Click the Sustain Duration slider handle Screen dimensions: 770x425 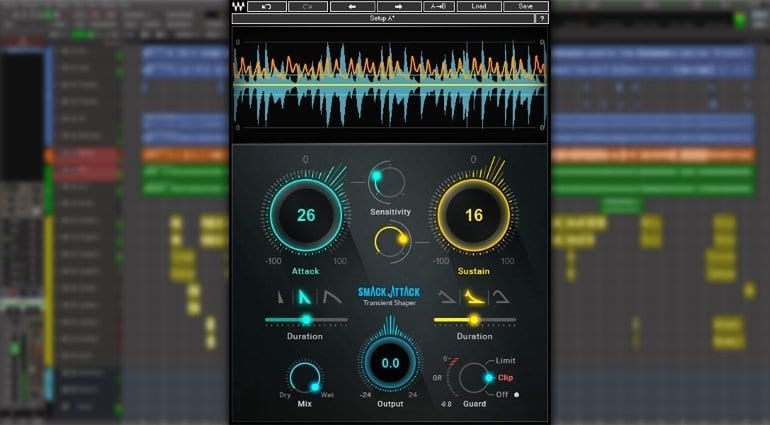pyautogui.click(x=474, y=320)
